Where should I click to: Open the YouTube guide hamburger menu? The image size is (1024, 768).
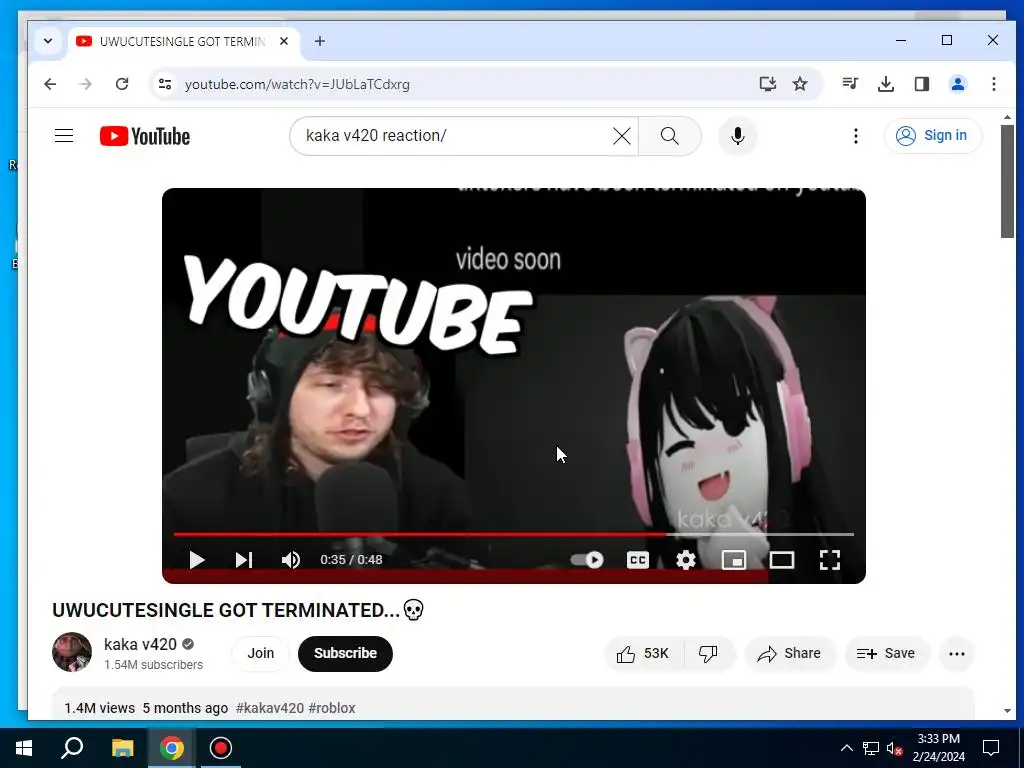[x=64, y=136]
